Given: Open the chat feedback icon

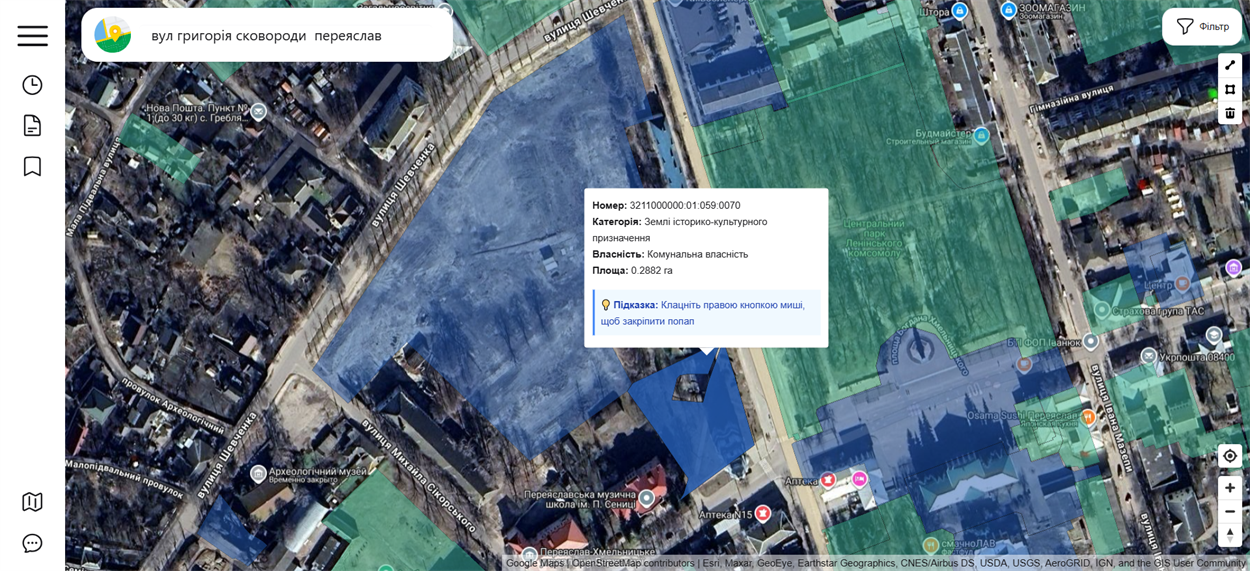Looking at the screenshot, I should tap(32, 543).
